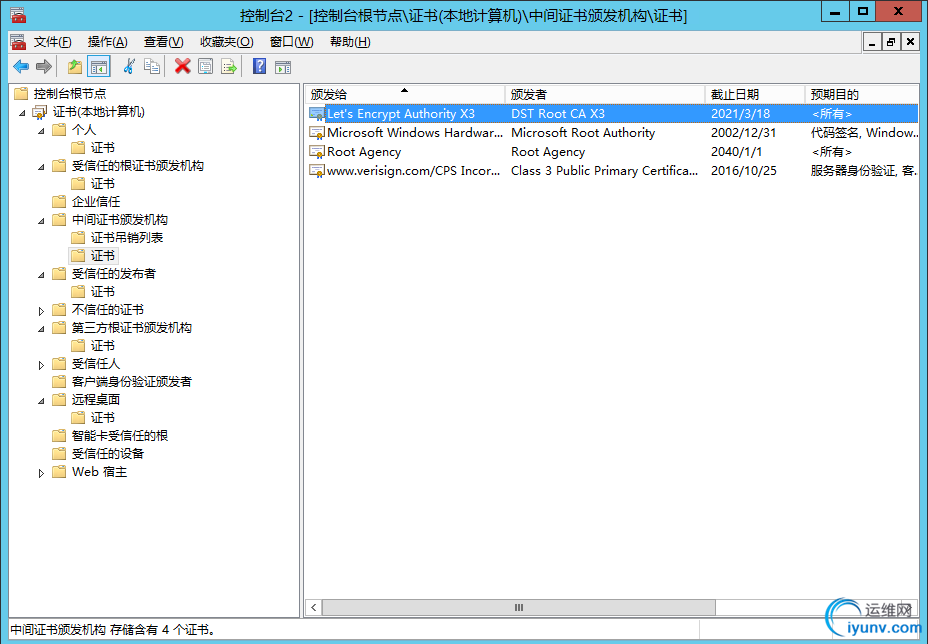Click the Up One Level folder icon
Screen dimensions: 928x644
point(74,66)
